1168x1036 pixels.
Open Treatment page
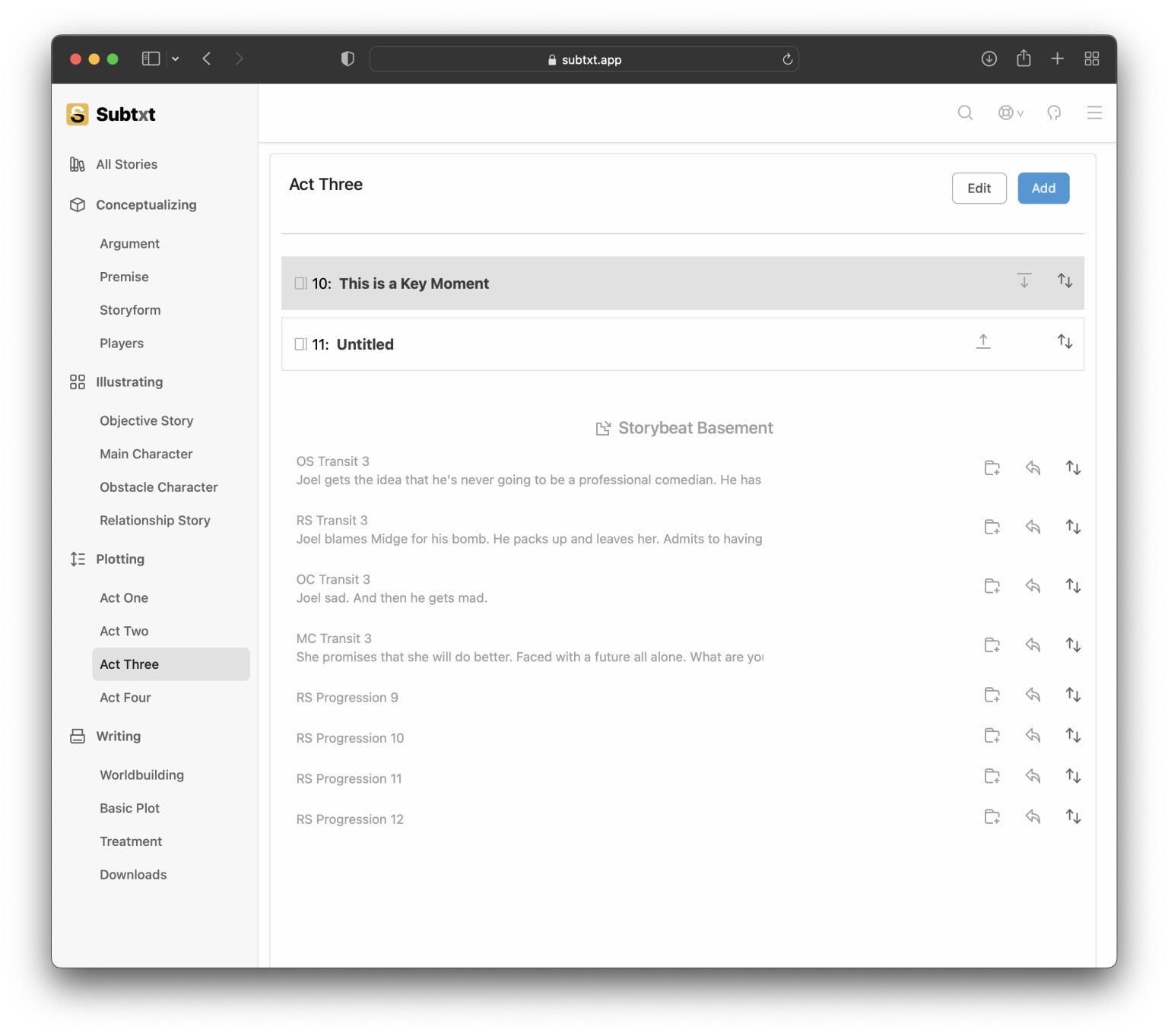point(131,842)
